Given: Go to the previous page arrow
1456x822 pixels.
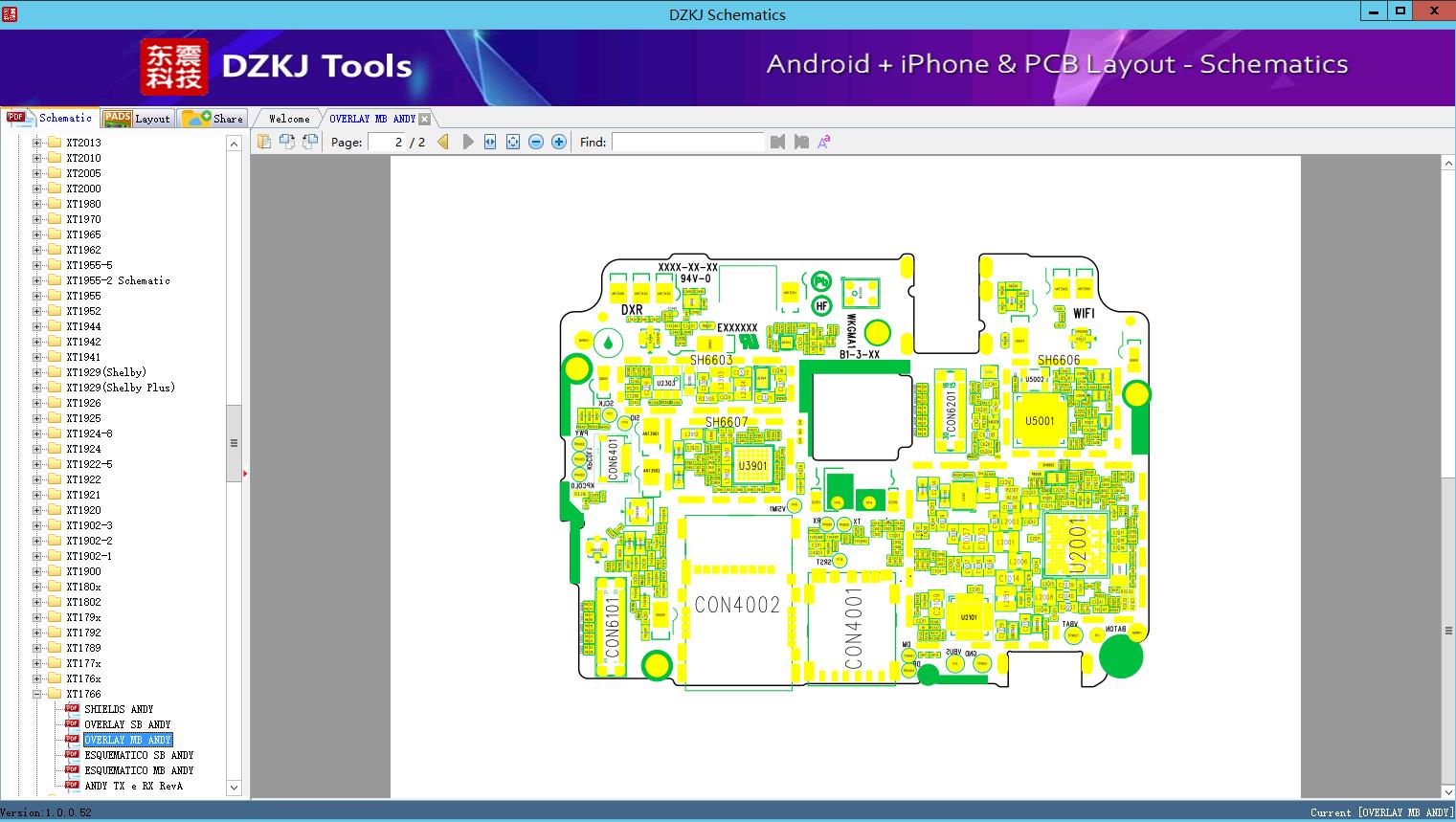Looking at the screenshot, I should coord(443,142).
